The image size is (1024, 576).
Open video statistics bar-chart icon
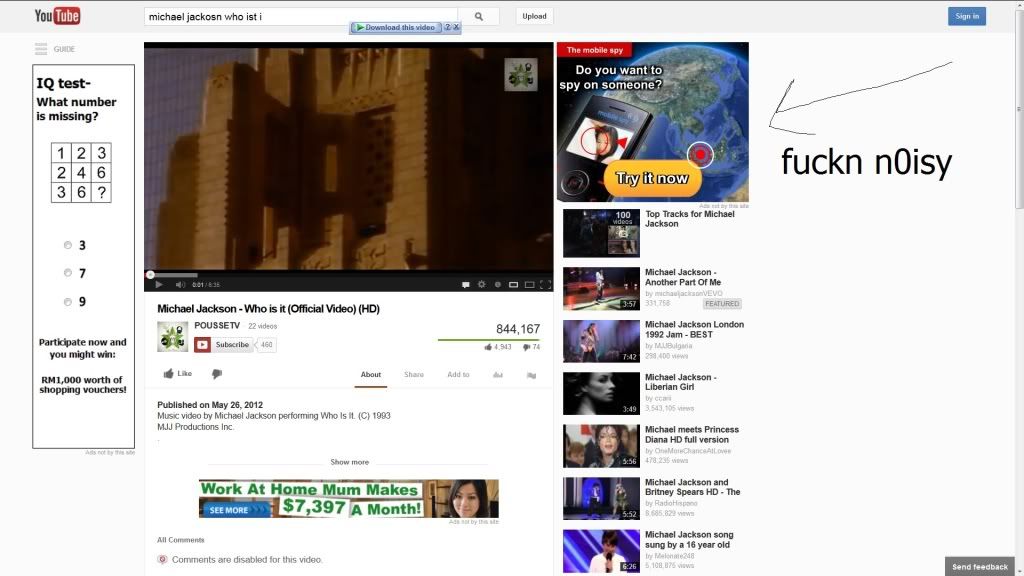click(x=498, y=375)
